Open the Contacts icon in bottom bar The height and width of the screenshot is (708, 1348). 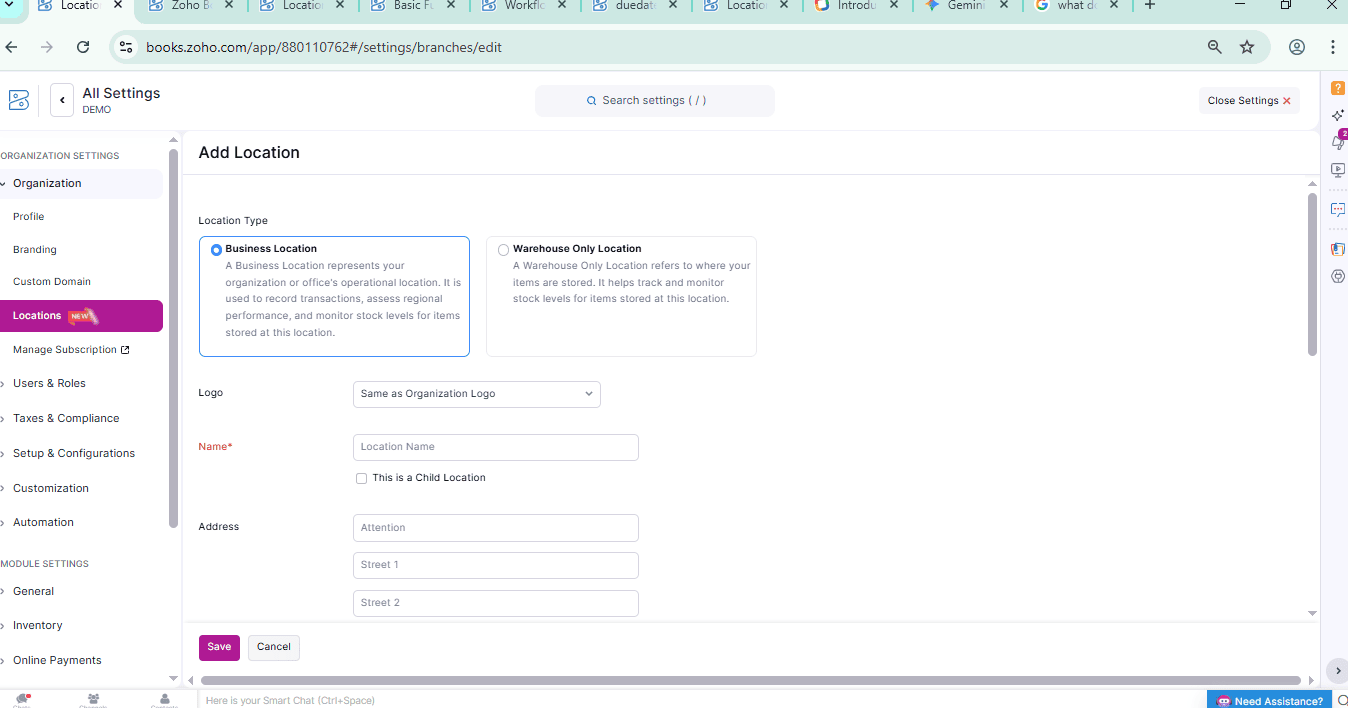tap(164, 700)
